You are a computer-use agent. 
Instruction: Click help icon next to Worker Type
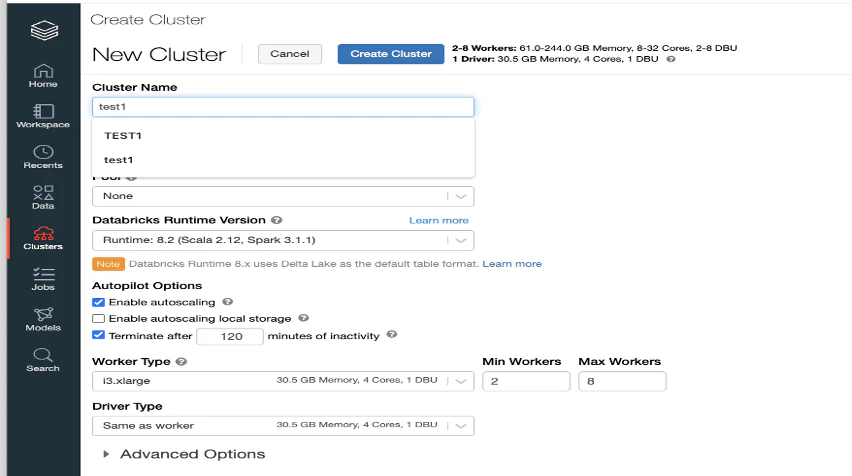(x=181, y=361)
